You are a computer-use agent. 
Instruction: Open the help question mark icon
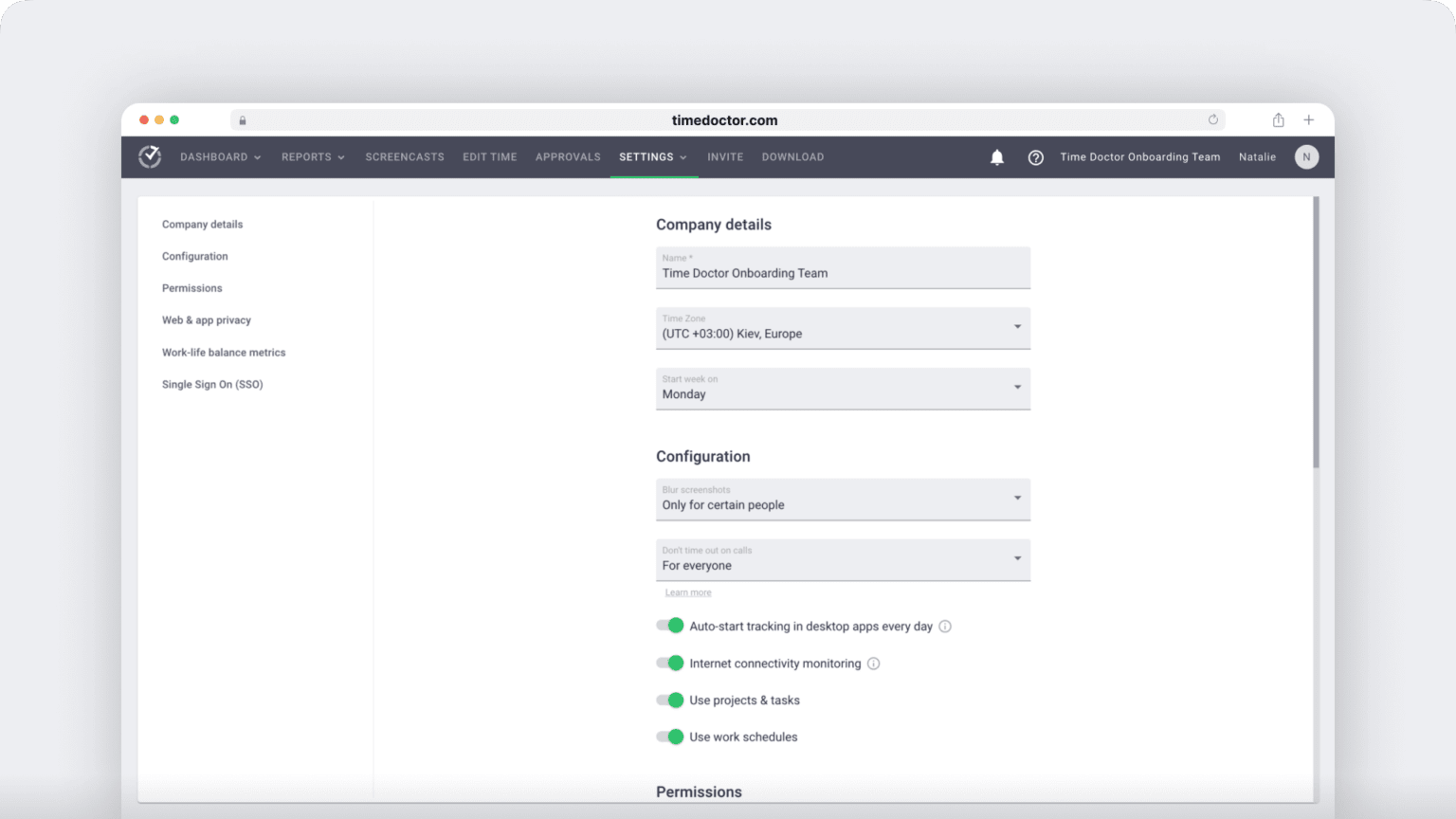click(x=1035, y=157)
